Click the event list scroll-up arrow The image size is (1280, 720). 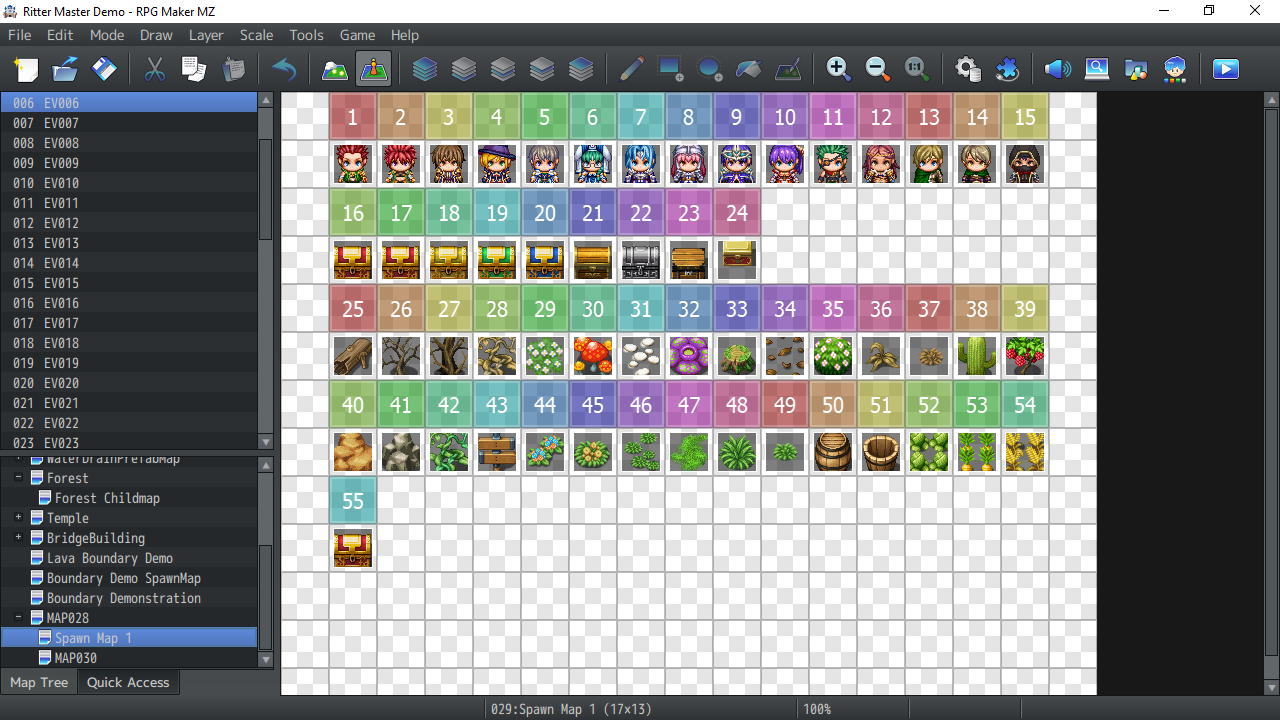265,100
